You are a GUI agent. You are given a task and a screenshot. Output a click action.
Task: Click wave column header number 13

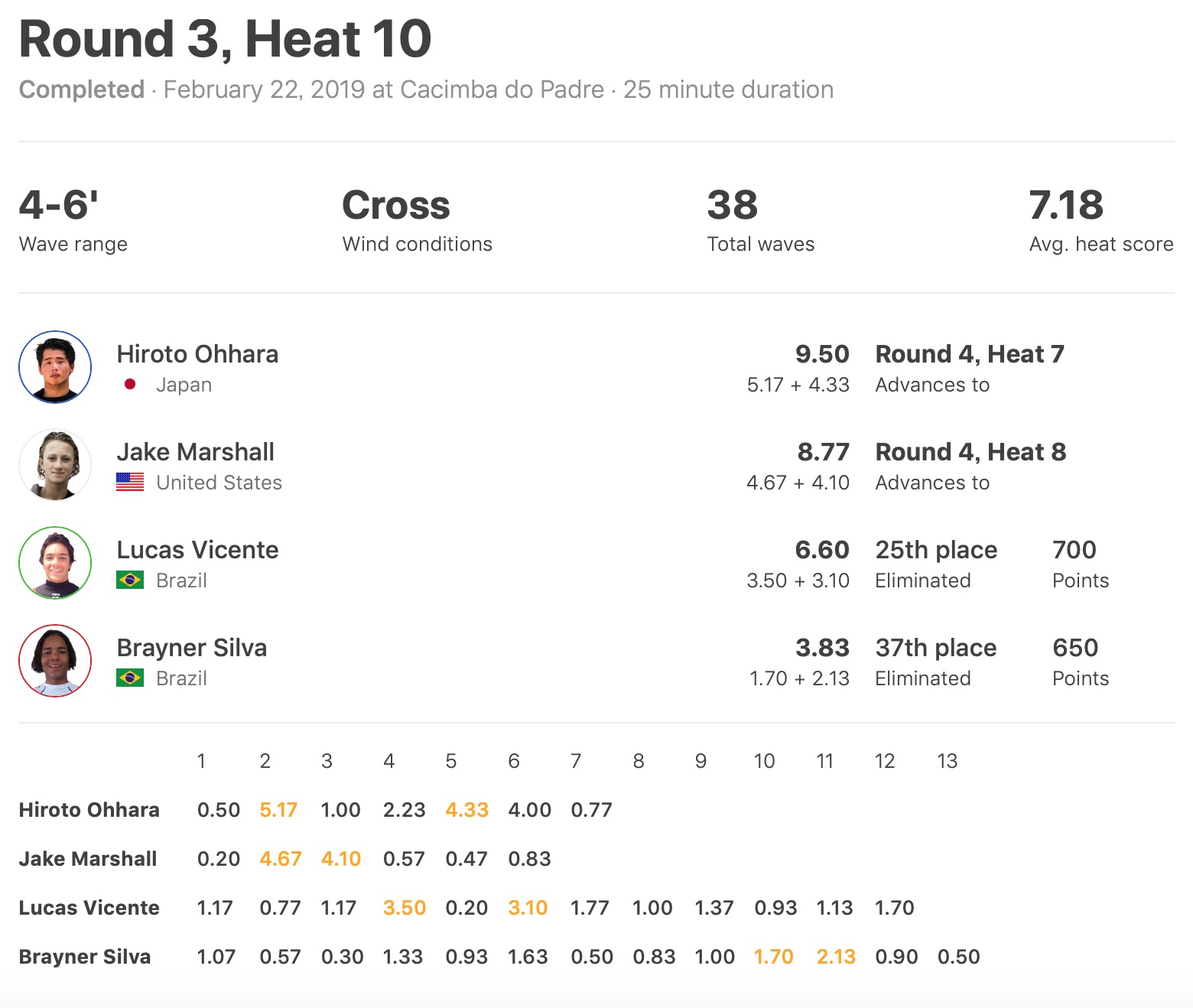click(x=947, y=761)
